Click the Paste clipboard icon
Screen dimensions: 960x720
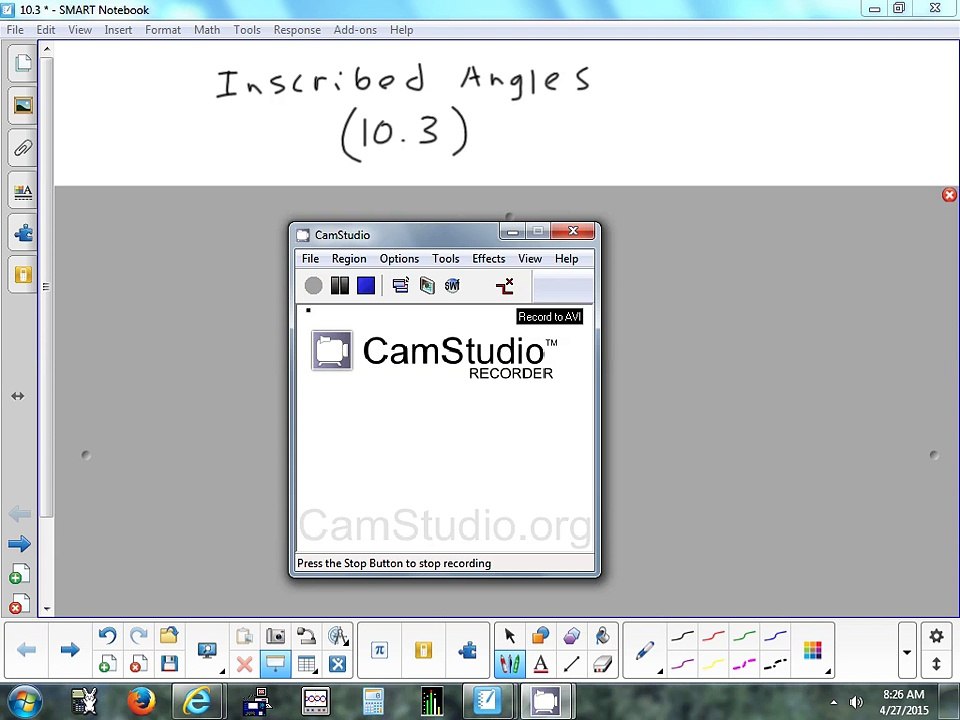click(x=245, y=636)
